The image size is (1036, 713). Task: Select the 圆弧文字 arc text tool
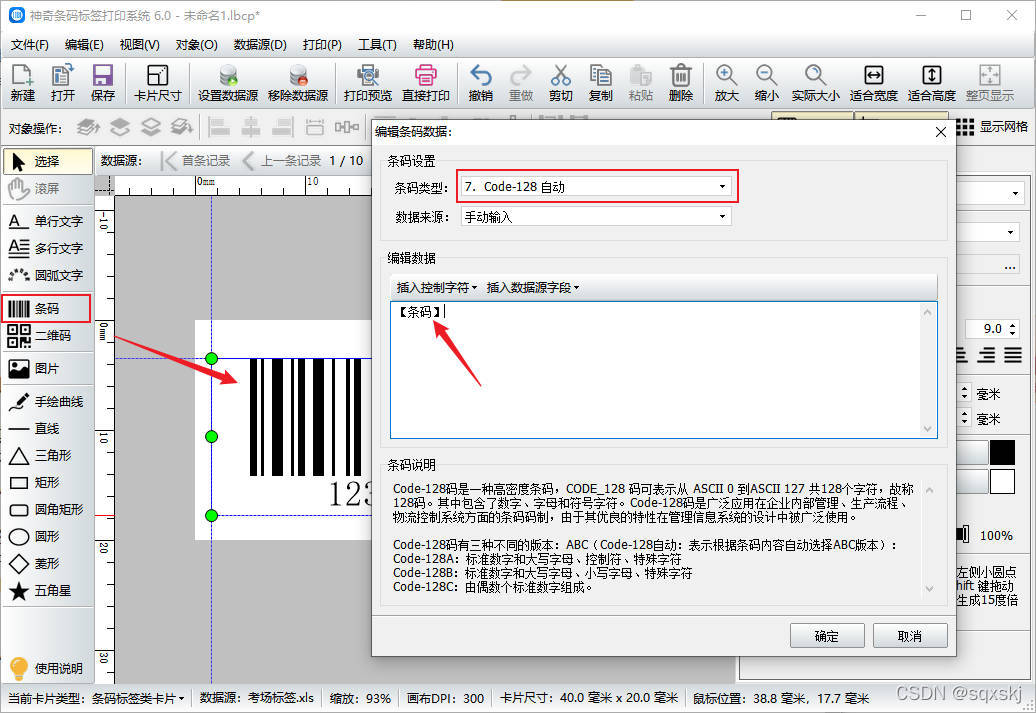point(48,275)
